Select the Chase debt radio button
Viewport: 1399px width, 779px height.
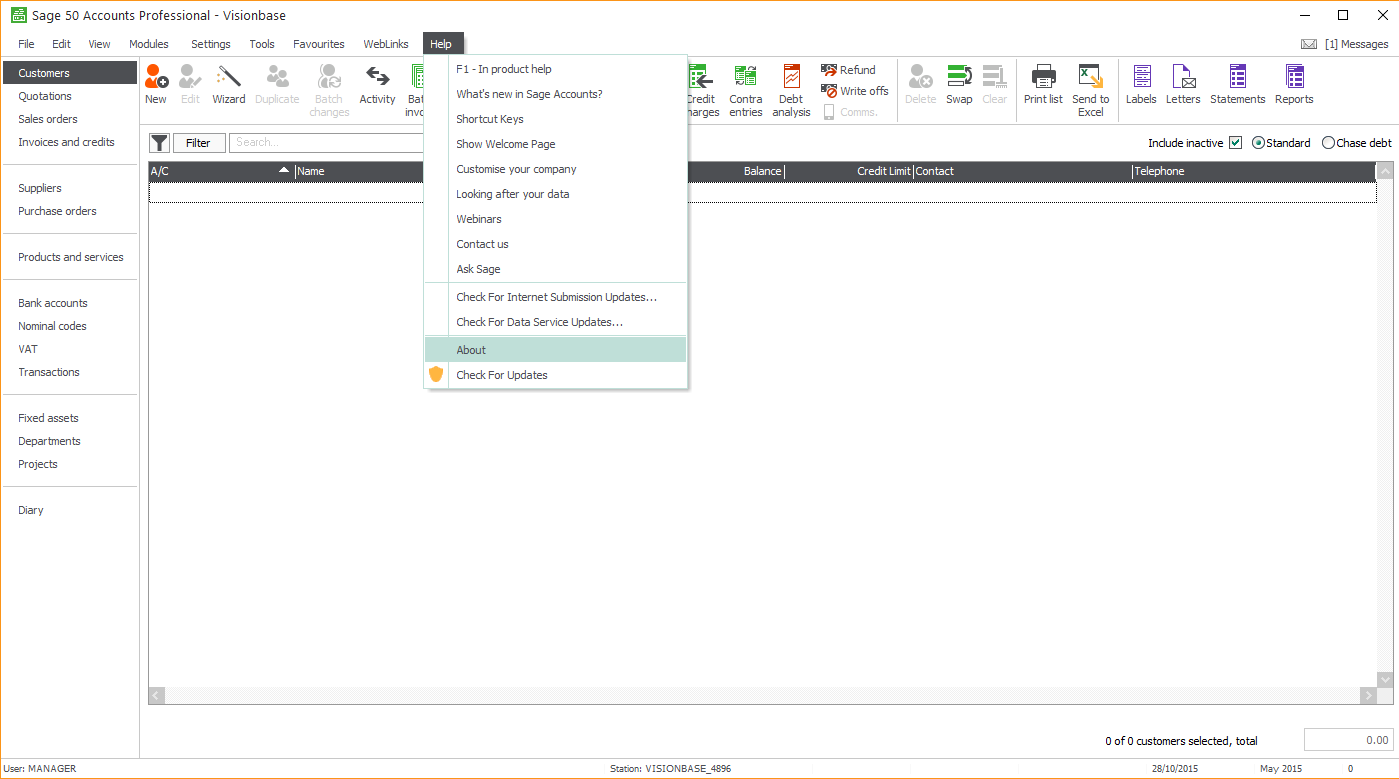pyautogui.click(x=1328, y=143)
